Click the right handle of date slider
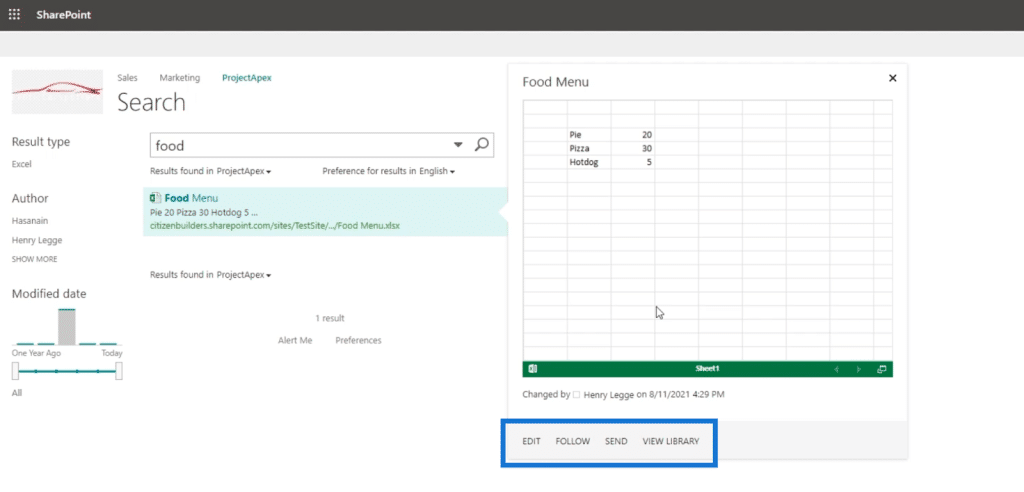The width and height of the screenshot is (1024, 492). (119, 371)
